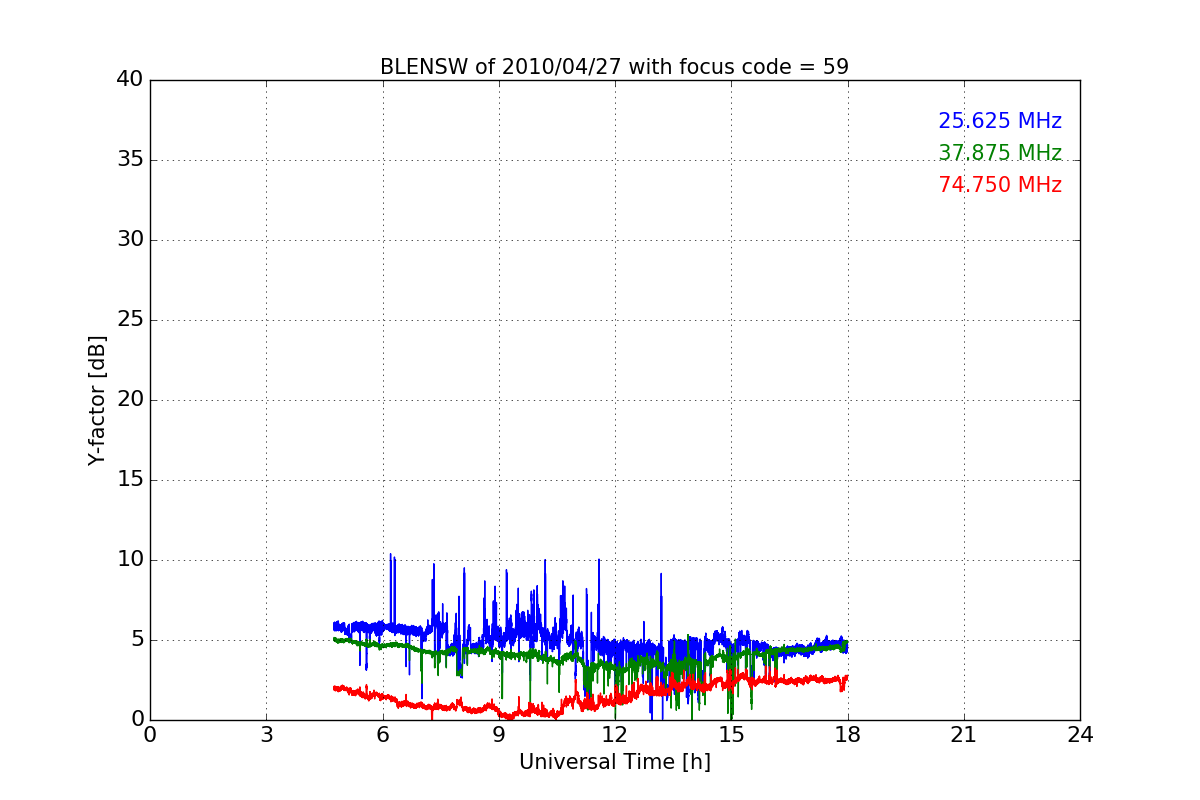Click the x-axis tick label 24

pyautogui.click(x=1080, y=735)
